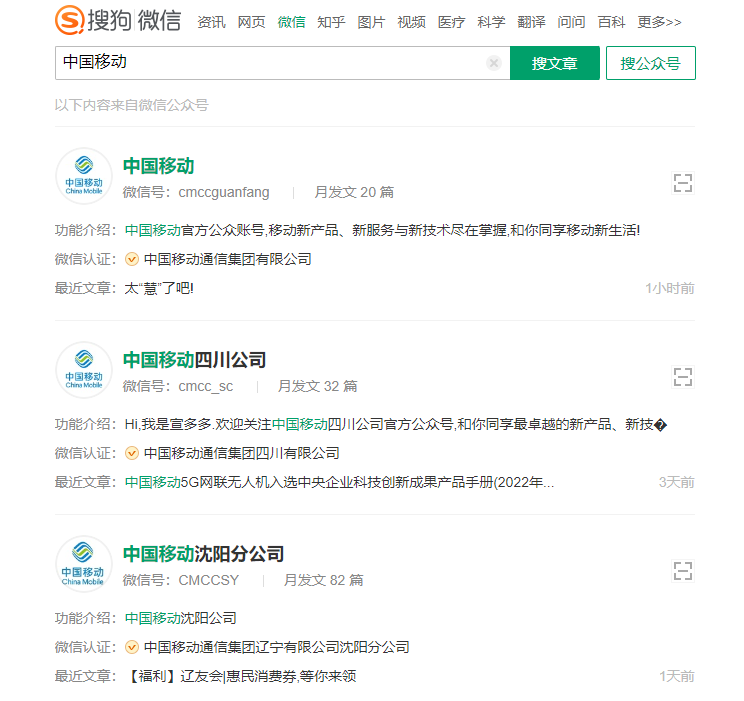Click verification badge next to 辽宁有限公司沈阳分公司

coord(131,647)
